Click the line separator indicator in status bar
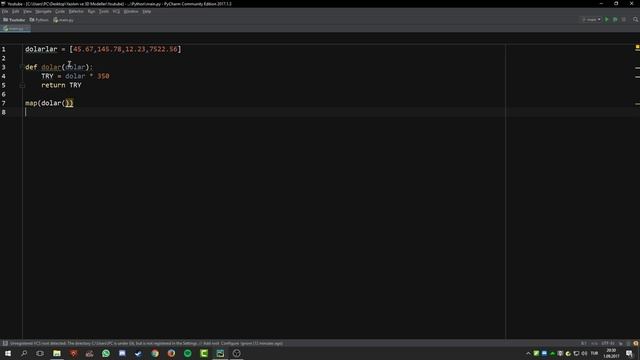640x360 pixels. (x=594, y=343)
